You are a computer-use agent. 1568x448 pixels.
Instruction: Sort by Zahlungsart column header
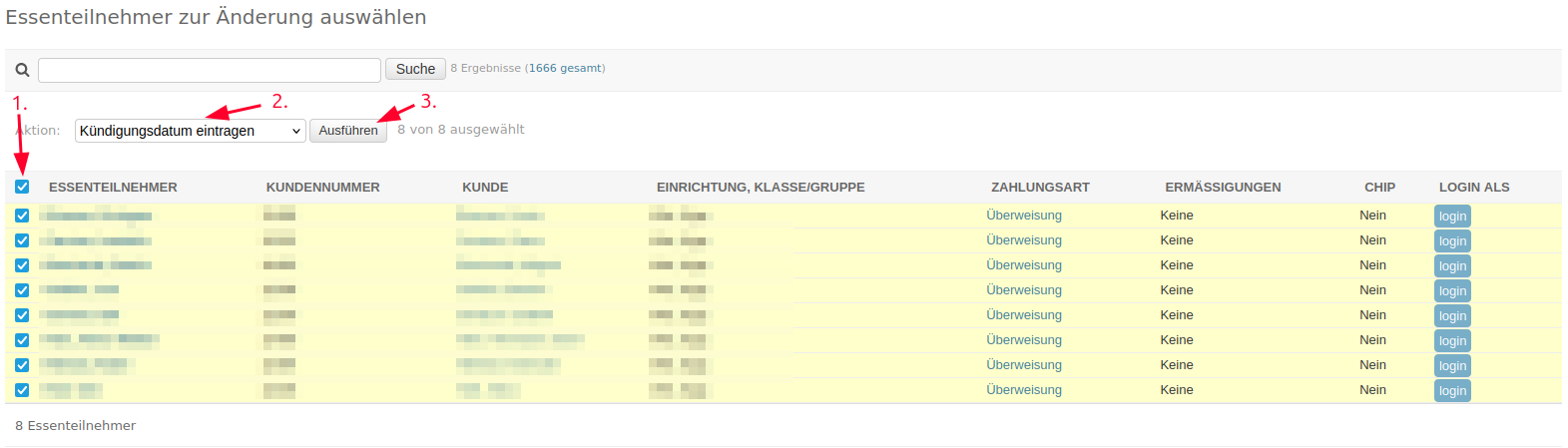1040,188
